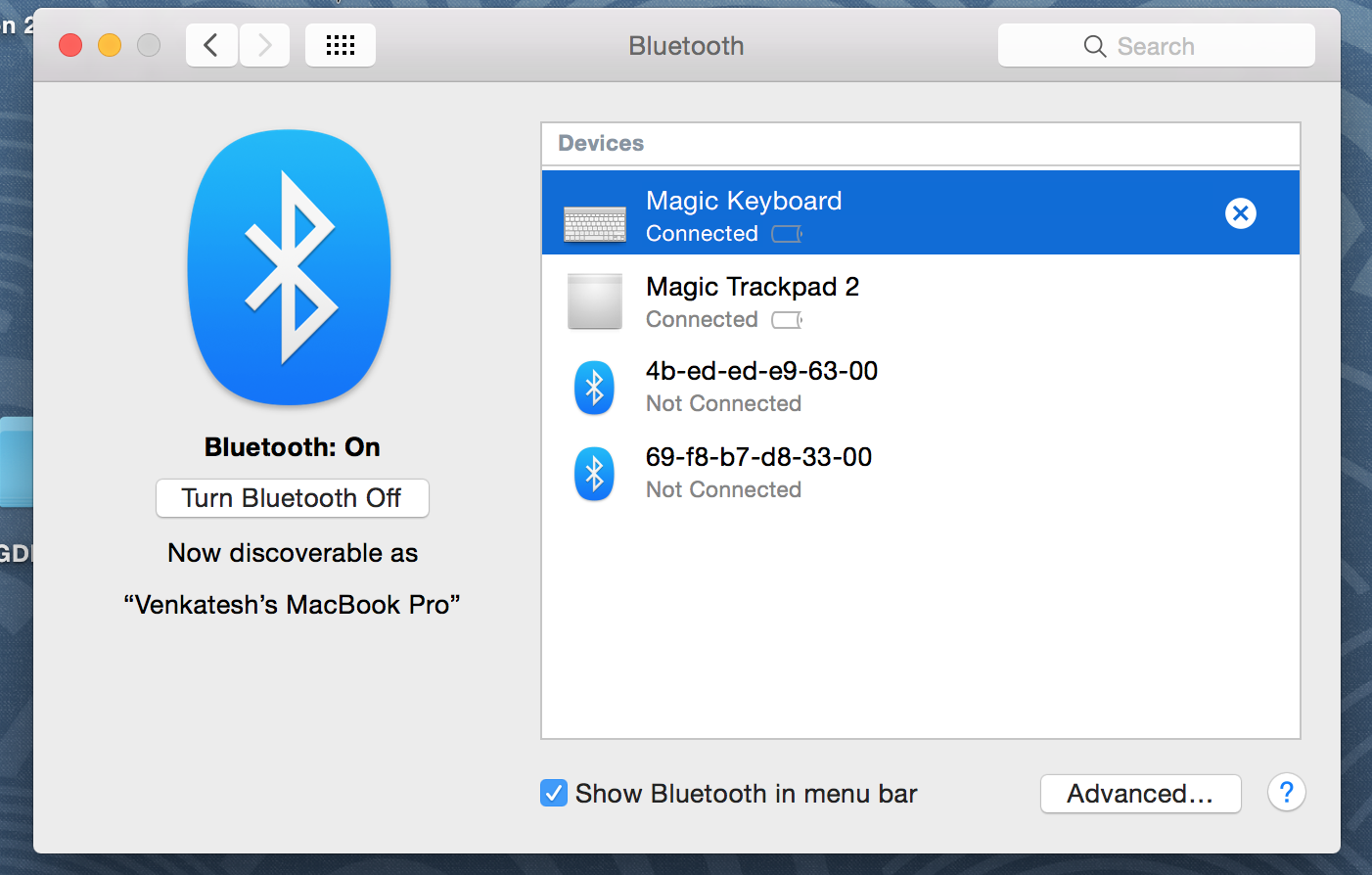Go forward using the right chevron

[x=264, y=45]
